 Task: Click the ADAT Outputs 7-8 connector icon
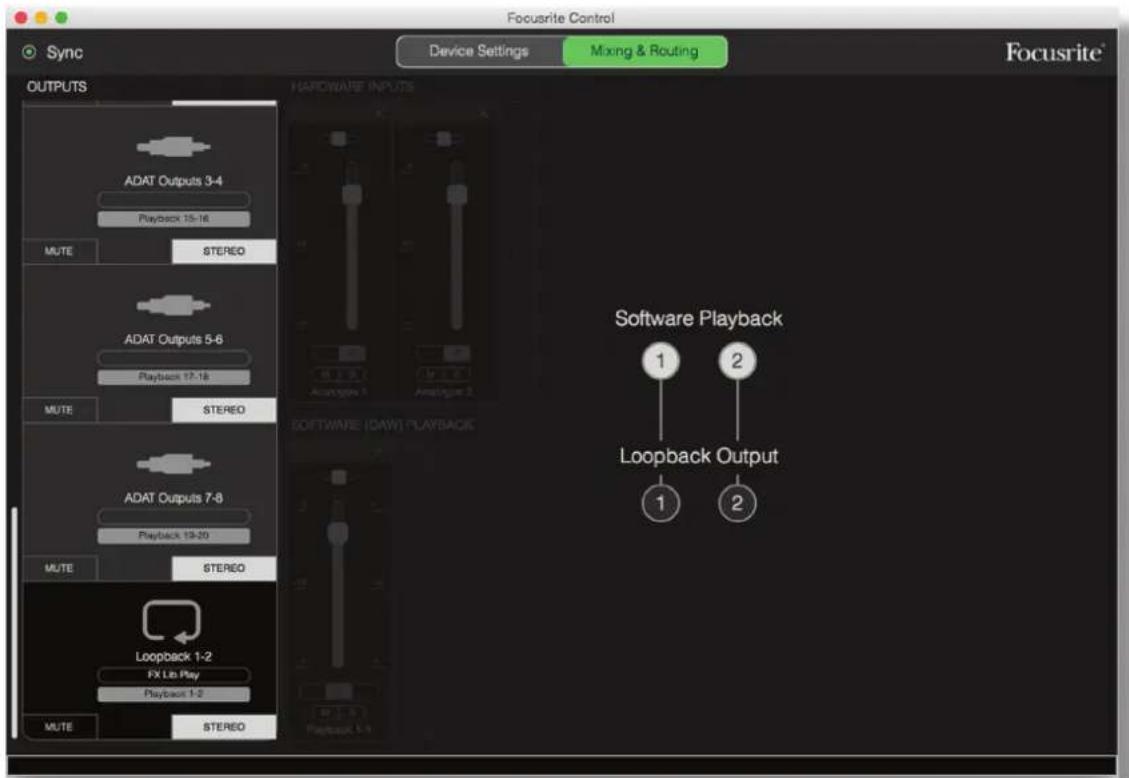174,463
